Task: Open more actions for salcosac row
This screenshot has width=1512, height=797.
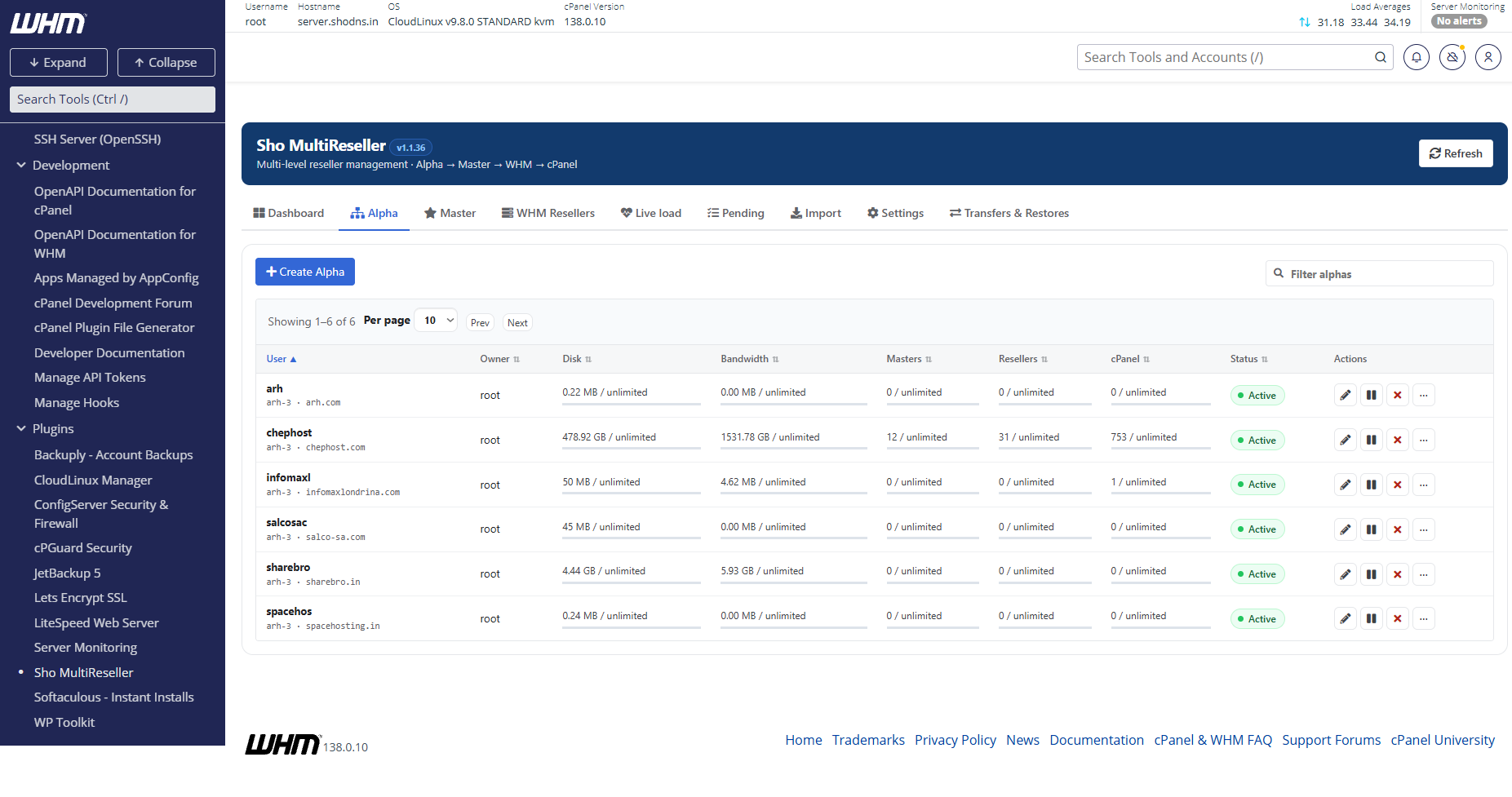Action: (x=1424, y=529)
